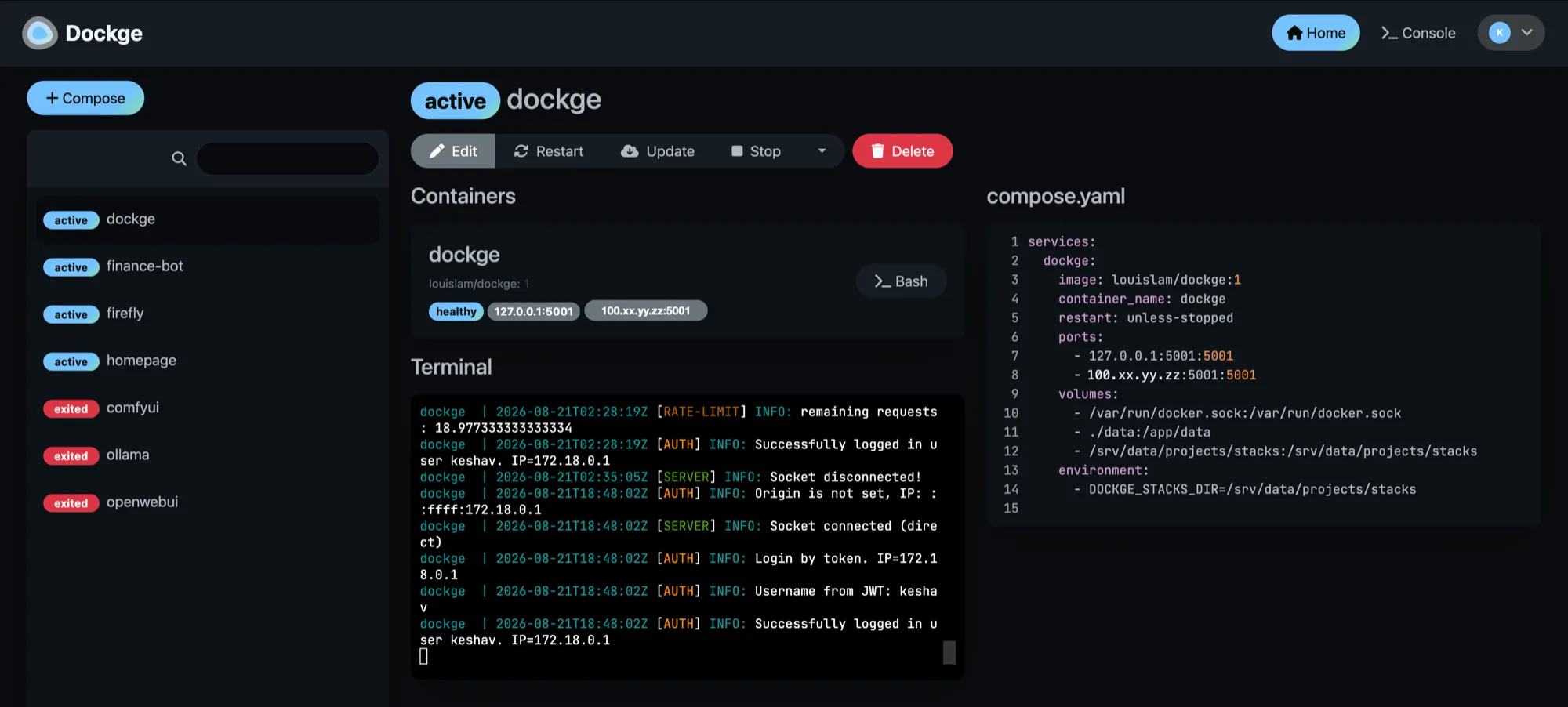Open the homepage stack
The width and height of the screenshot is (1568, 707).
point(208,361)
